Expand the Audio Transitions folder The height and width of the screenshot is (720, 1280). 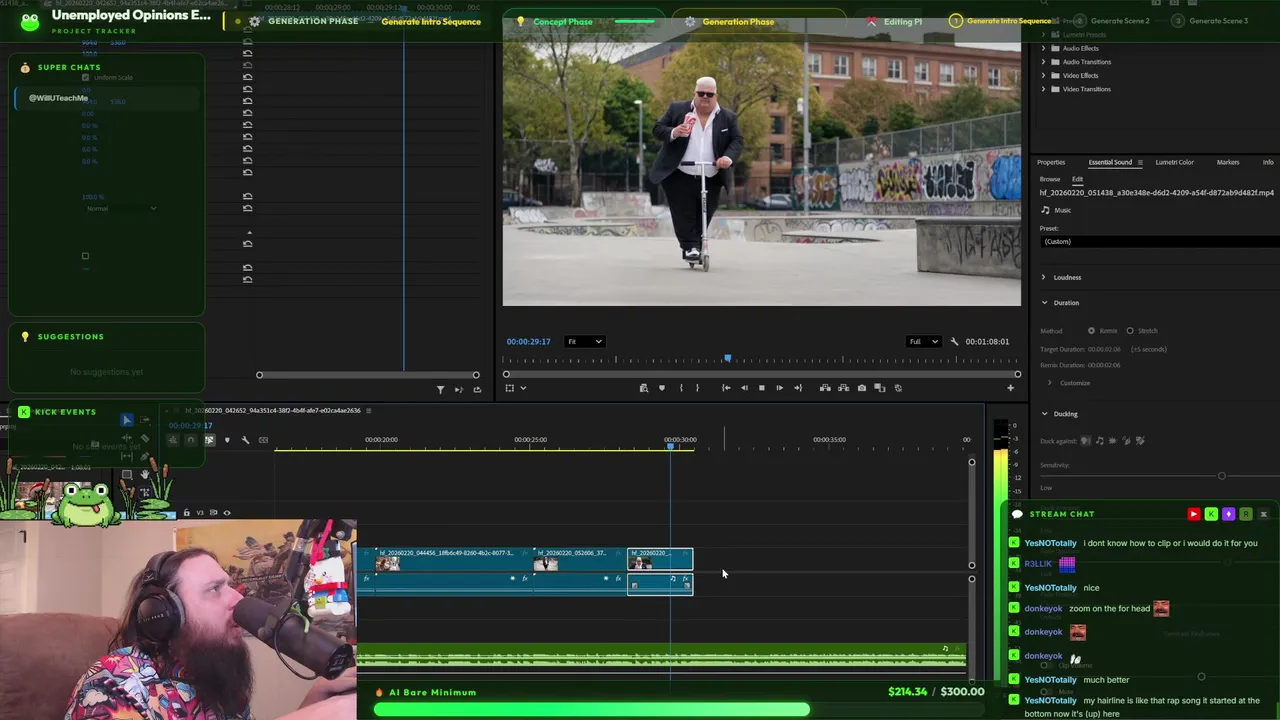tap(1043, 62)
